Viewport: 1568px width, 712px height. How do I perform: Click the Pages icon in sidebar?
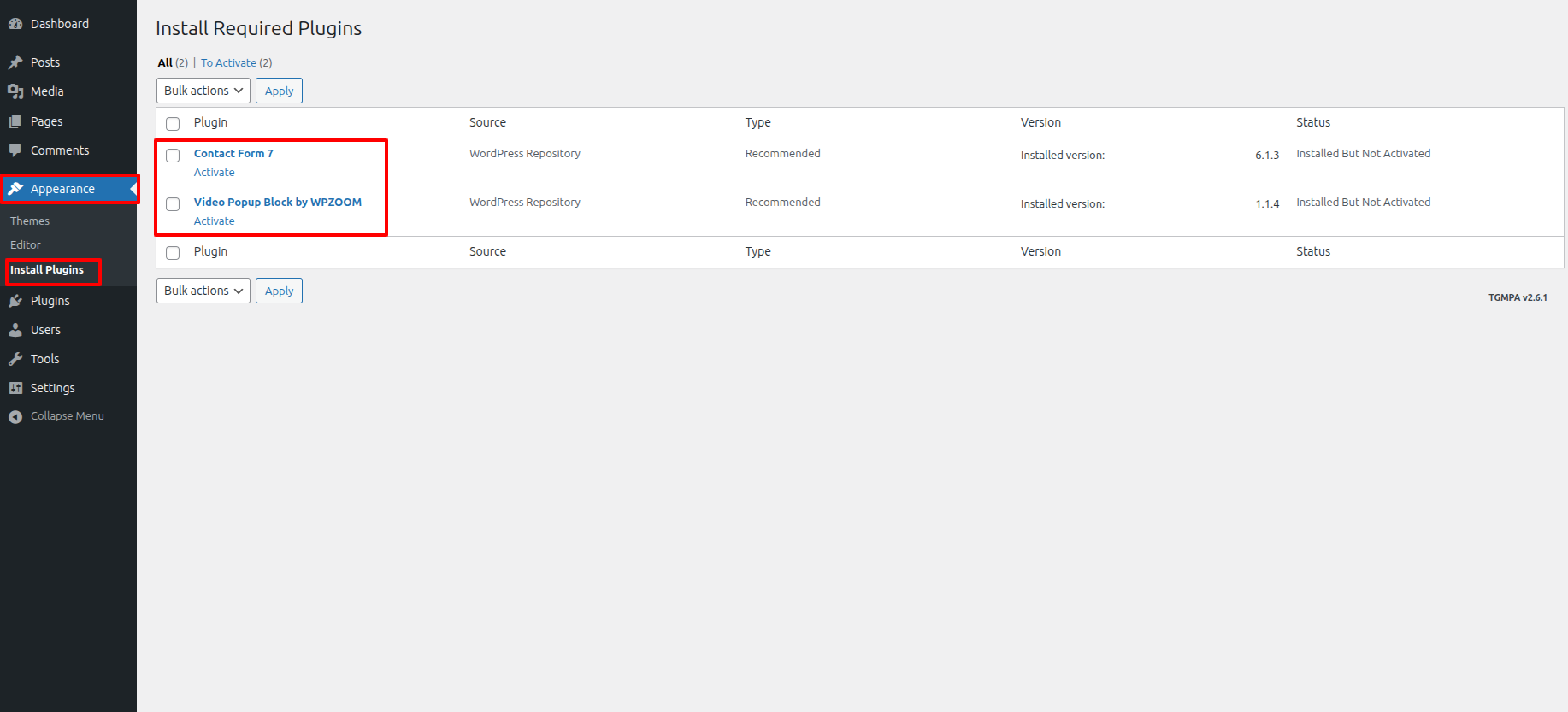[x=15, y=121]
